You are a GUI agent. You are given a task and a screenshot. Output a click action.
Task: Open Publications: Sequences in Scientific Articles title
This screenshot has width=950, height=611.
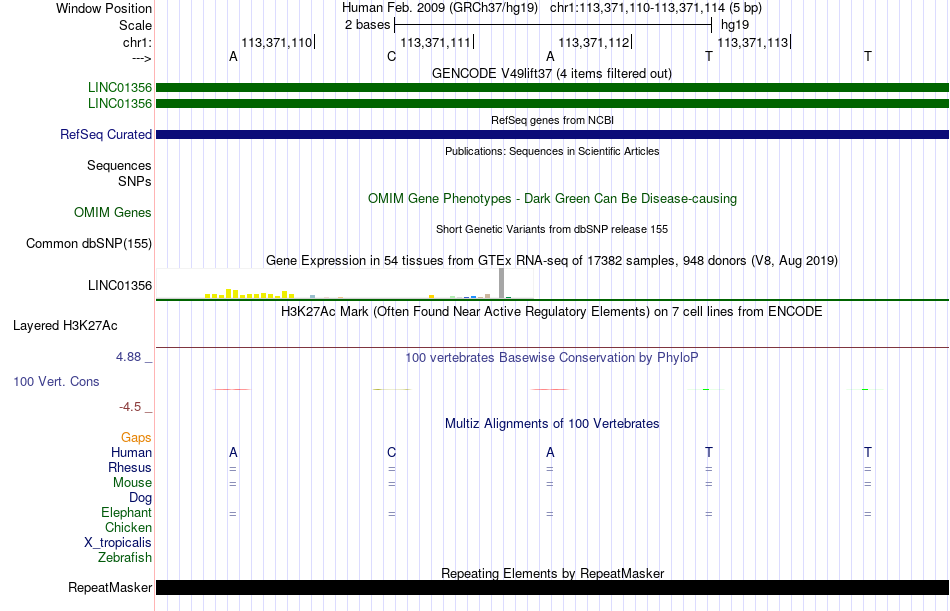point(552,151)
